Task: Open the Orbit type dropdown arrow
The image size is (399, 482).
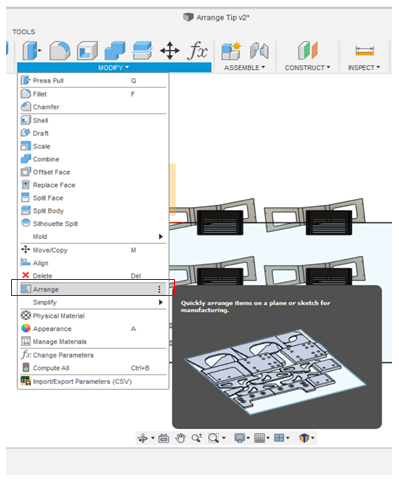Action: (x=153, y=438)
